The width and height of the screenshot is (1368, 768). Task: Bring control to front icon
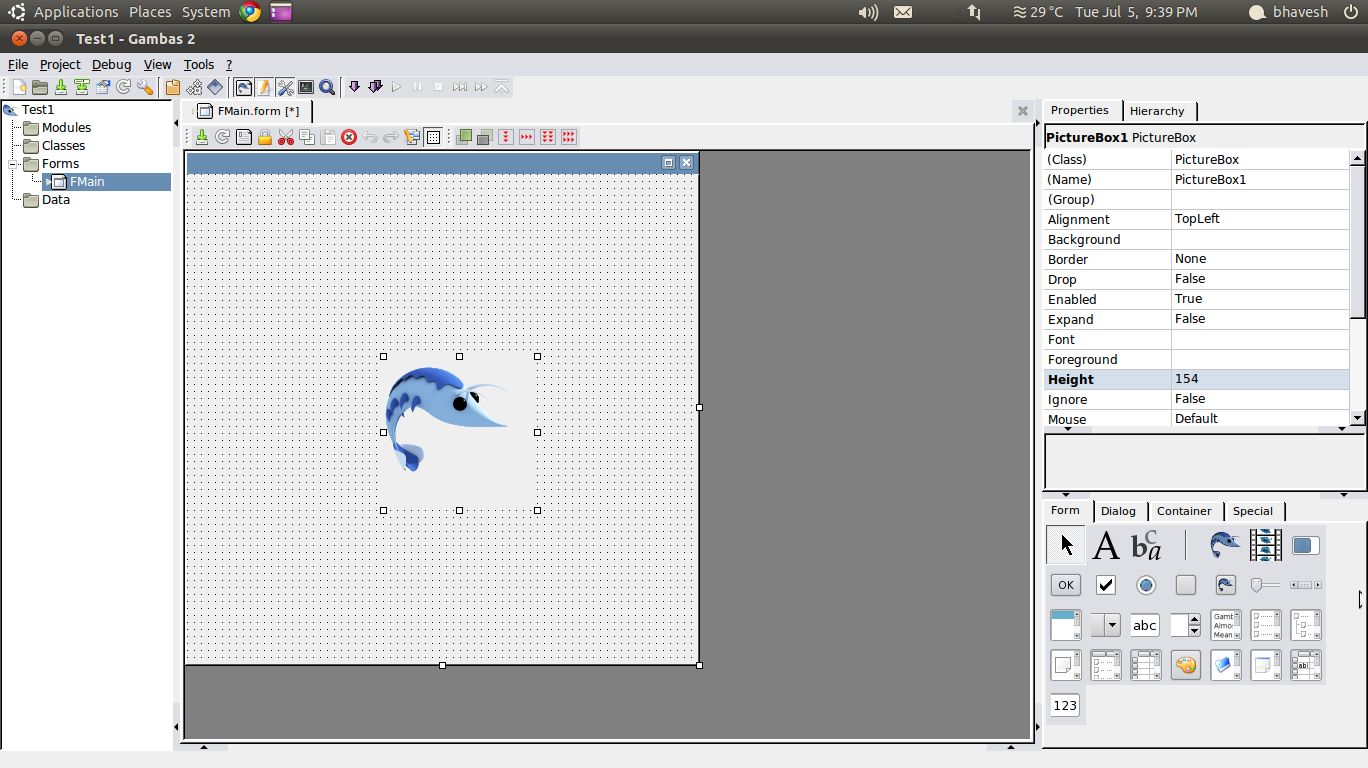click(464, 137)
